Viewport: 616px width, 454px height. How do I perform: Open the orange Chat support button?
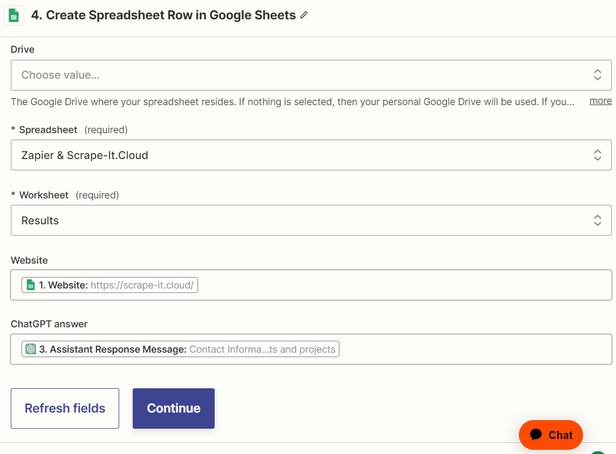tap(551, 435)
